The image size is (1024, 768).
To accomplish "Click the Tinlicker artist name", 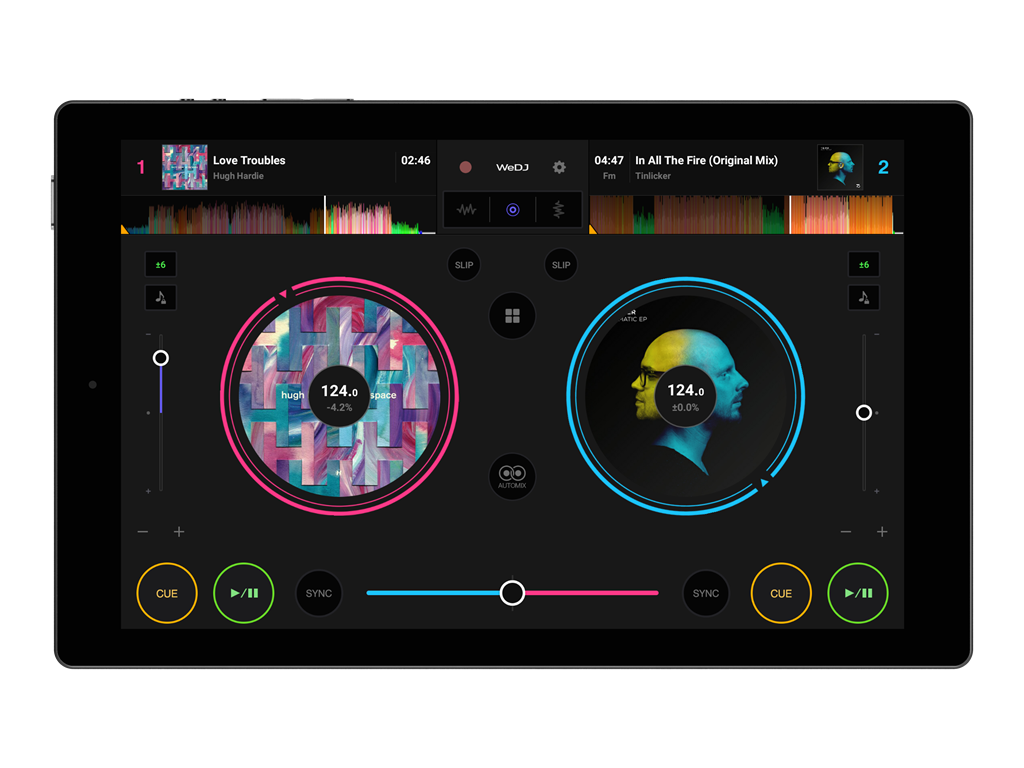I will (x=653, y=176).
